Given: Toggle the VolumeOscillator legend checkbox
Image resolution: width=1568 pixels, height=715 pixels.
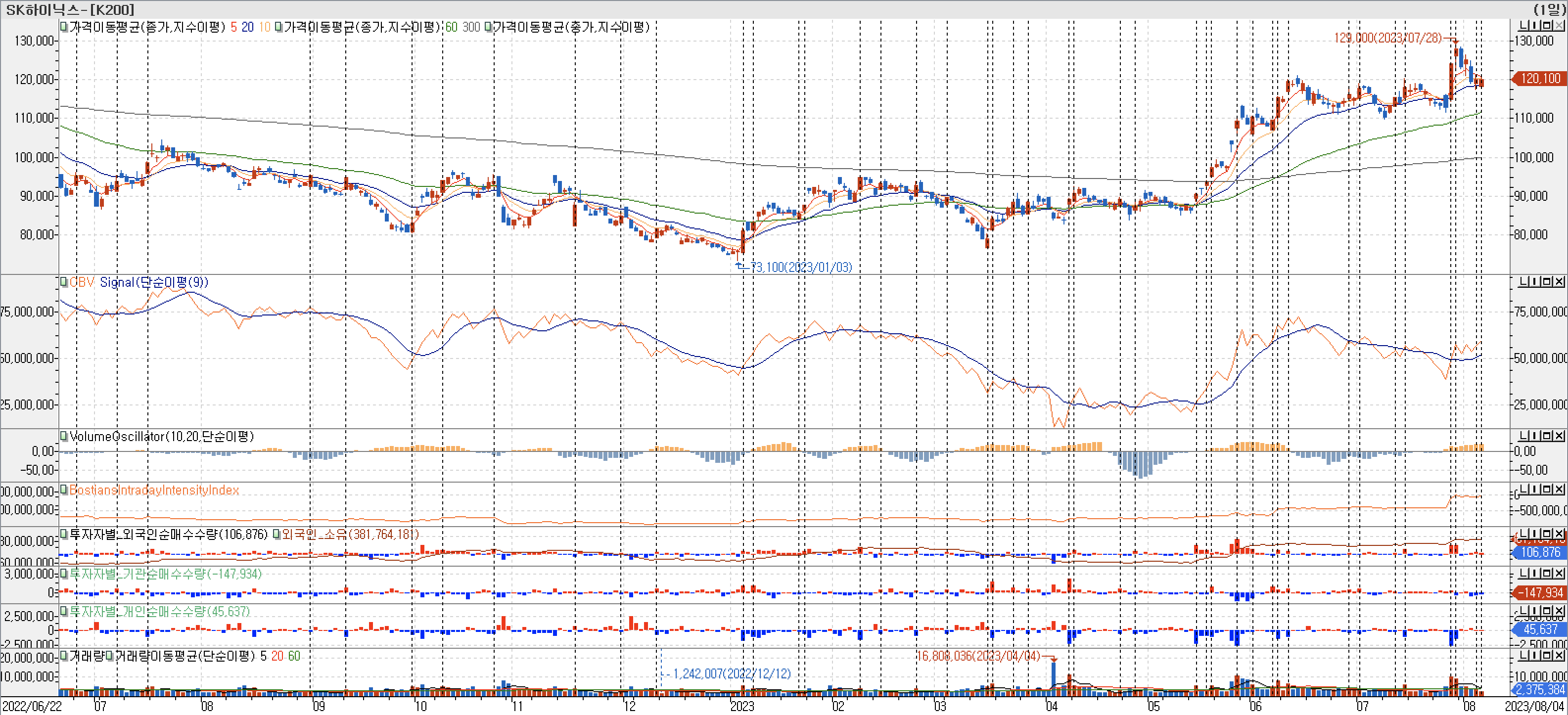Looking at the screenshot, I should (63, 436).
